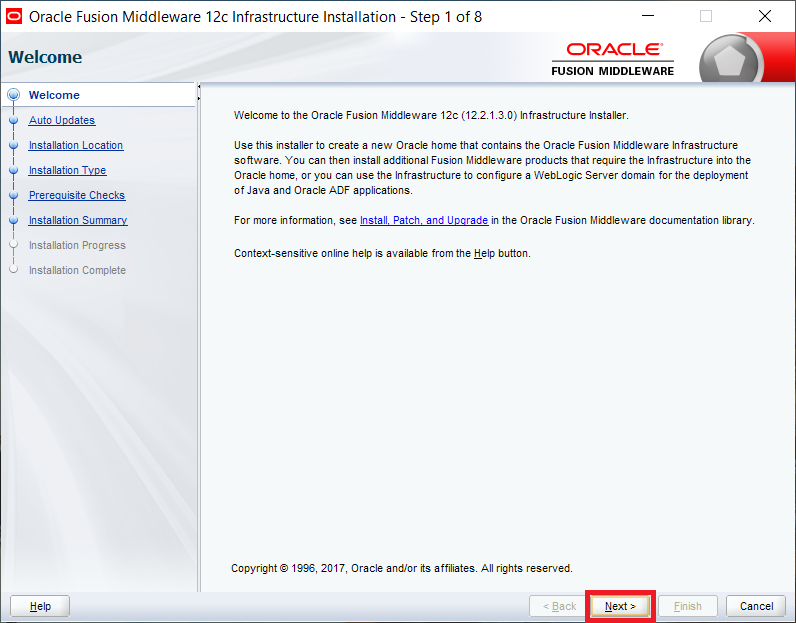Screen dimensions: 796x623
Task: Open the Auto Updates step link
Action: pos(62,120)
